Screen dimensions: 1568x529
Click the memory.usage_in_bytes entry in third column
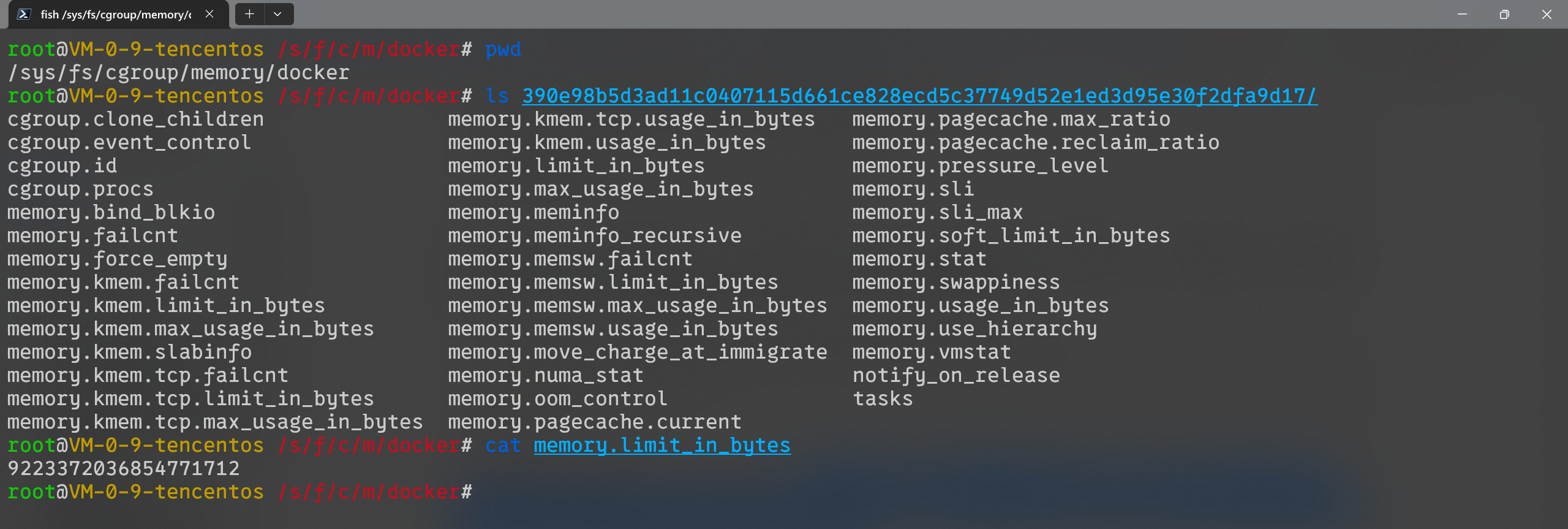click(981, 306)
